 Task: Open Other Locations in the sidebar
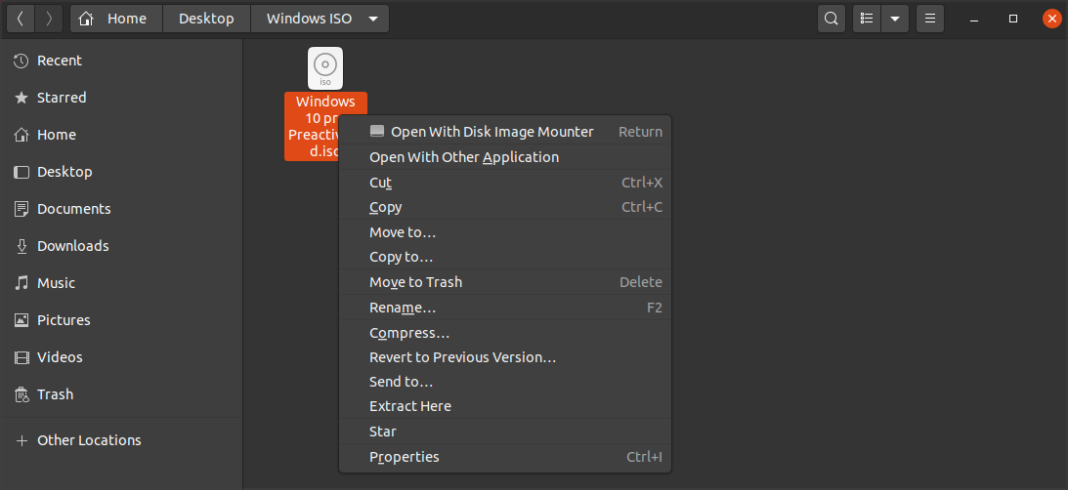[x=89, y=440]
